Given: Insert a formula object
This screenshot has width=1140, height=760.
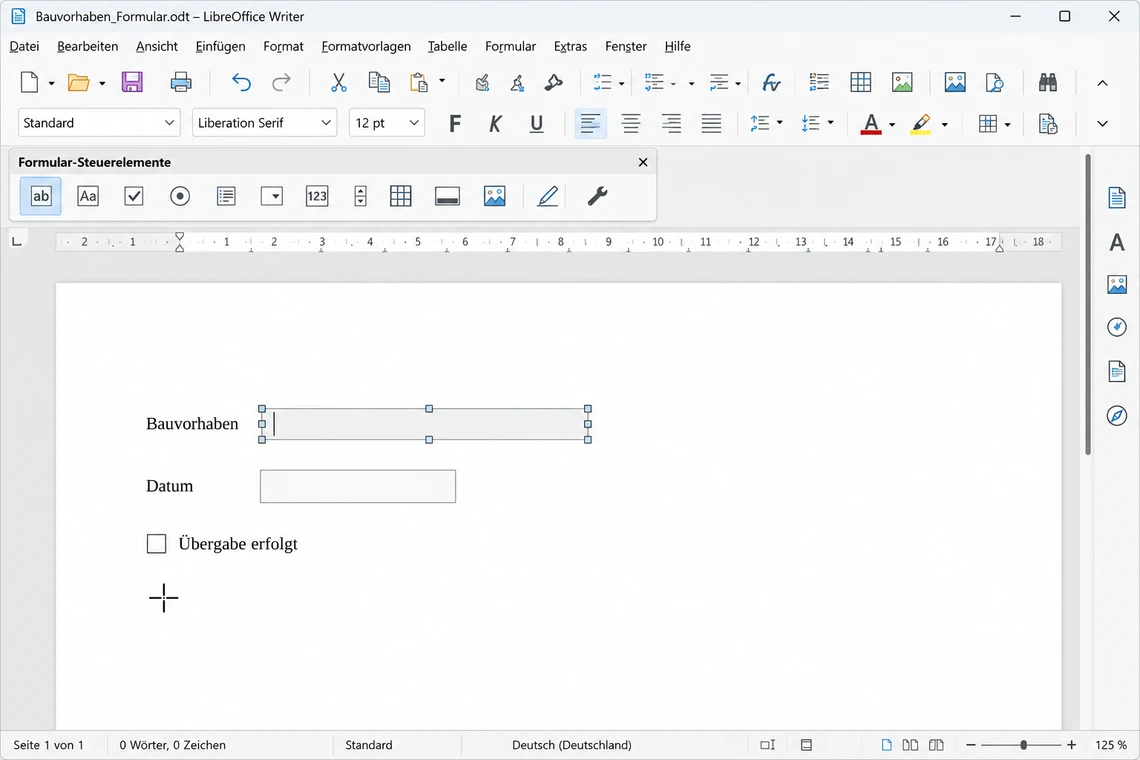Looking at the screenshot, I should point(771,83).
